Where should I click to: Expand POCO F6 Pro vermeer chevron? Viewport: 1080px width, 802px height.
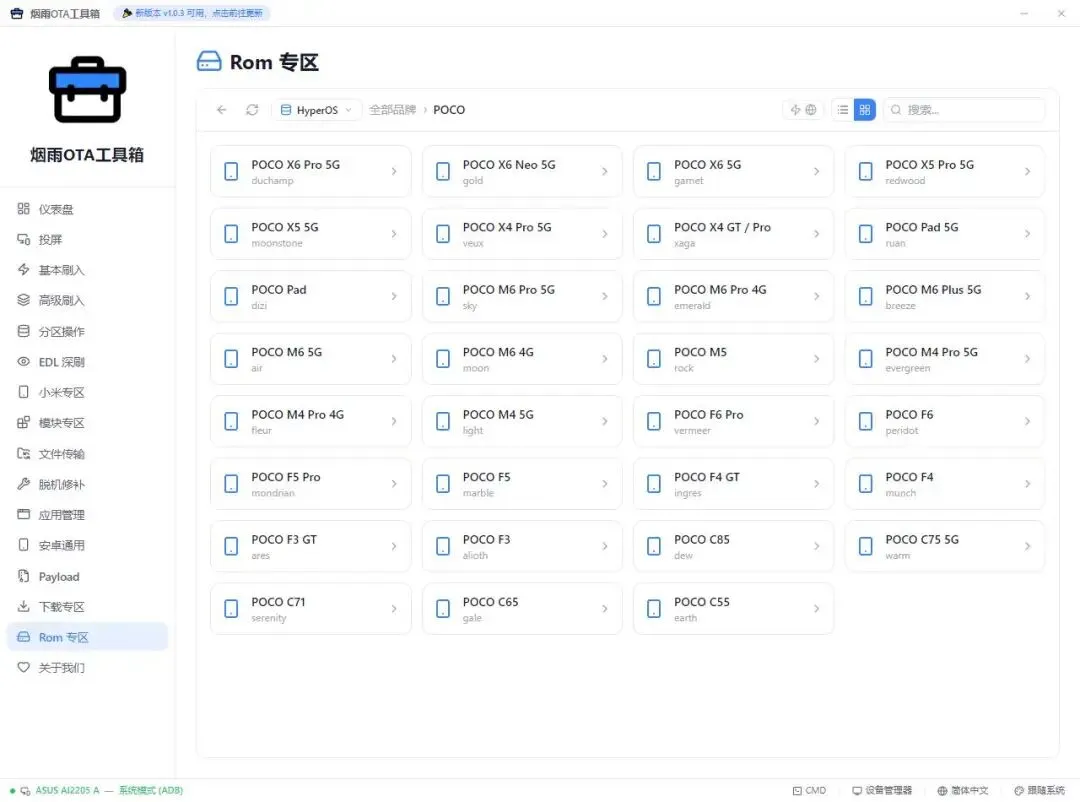coord(816,422)
